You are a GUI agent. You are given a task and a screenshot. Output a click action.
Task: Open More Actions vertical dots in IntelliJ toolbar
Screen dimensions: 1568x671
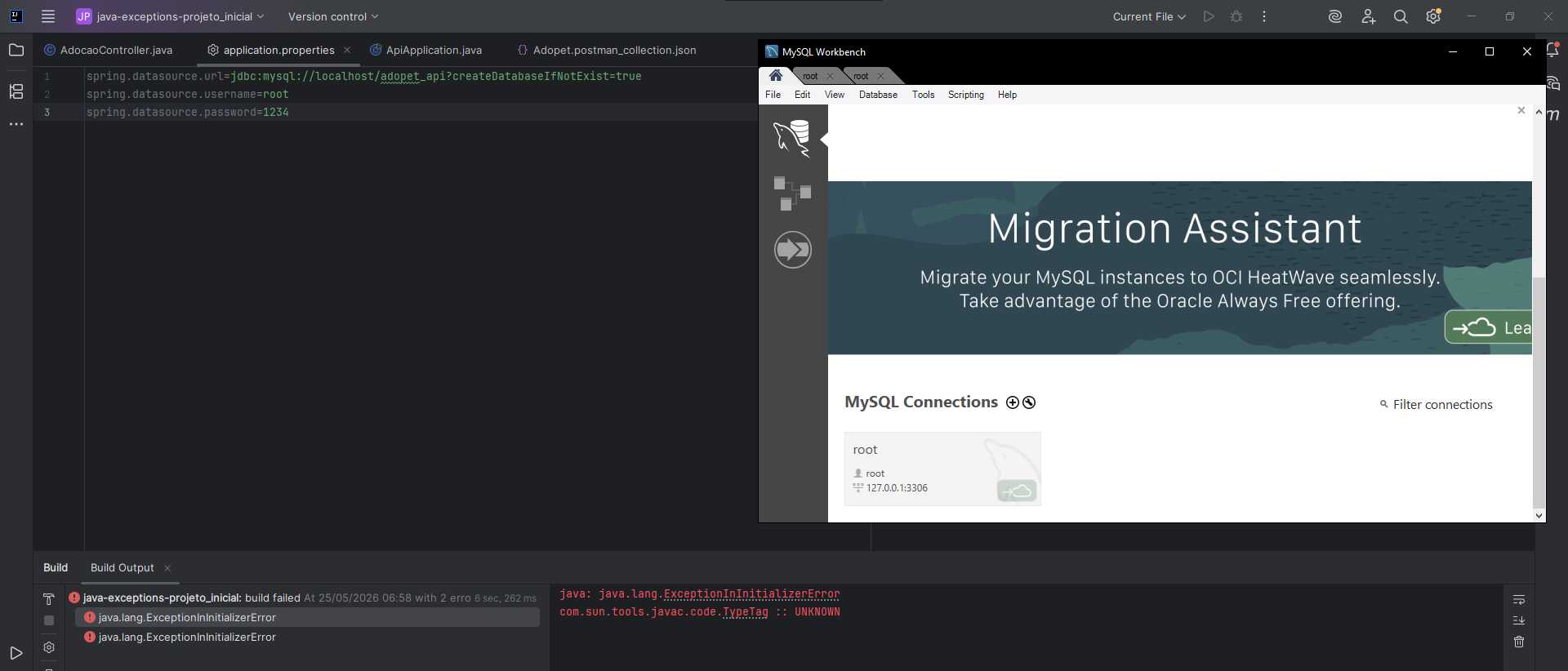[x=1264, y=16]
